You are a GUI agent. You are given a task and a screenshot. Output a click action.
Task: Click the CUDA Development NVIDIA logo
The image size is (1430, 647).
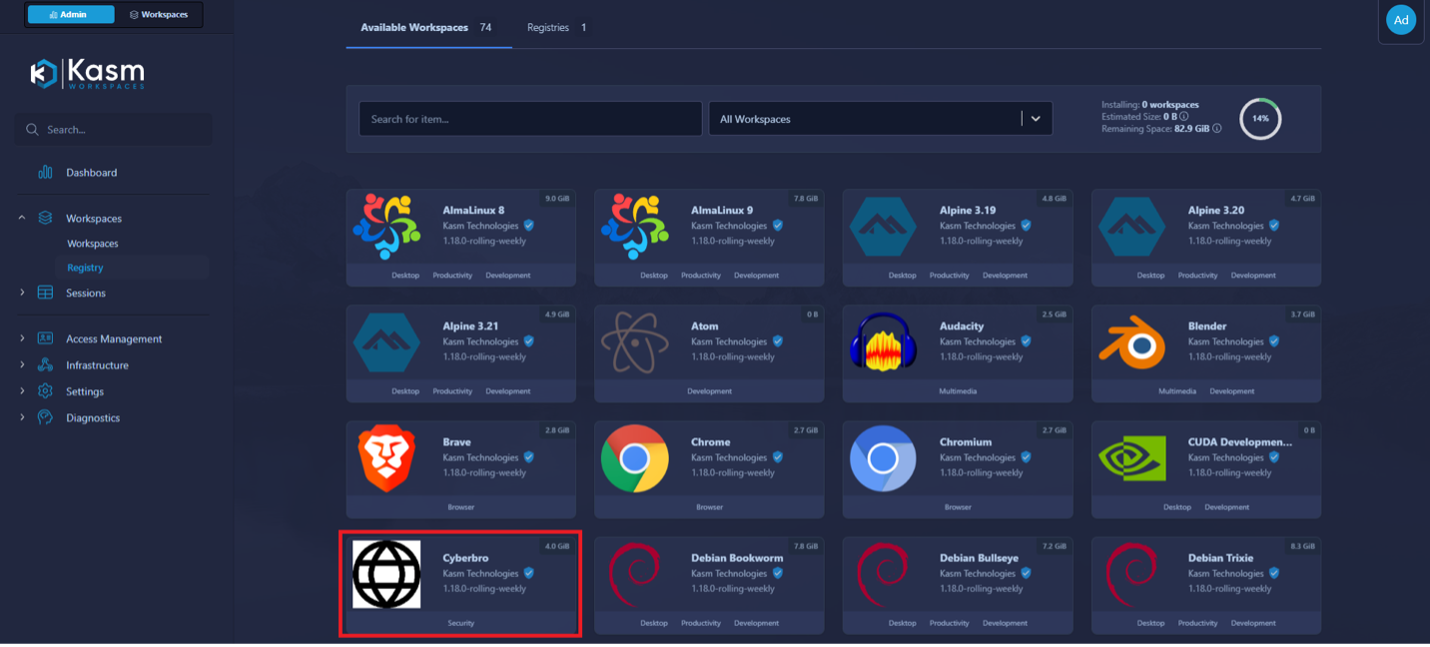click(1132, 458)
